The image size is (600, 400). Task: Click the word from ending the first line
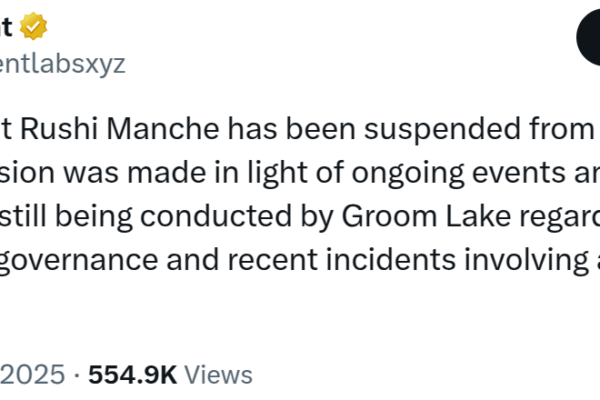tap(562, 129)
